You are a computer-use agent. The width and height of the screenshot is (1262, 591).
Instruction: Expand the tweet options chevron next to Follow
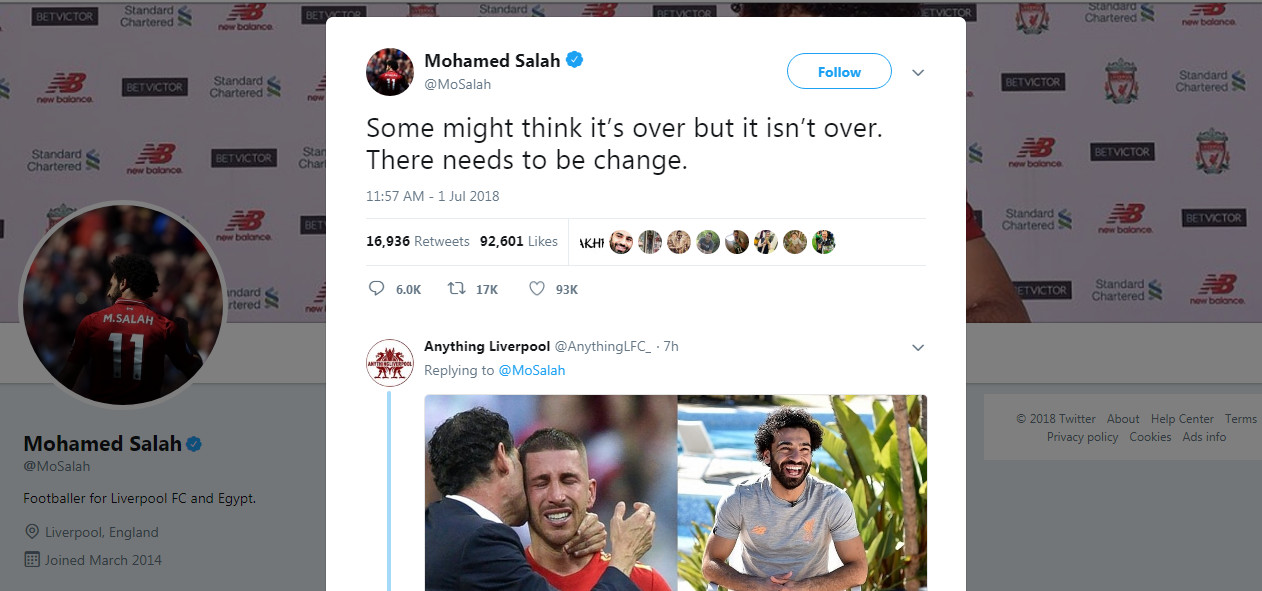pos(918,73)
